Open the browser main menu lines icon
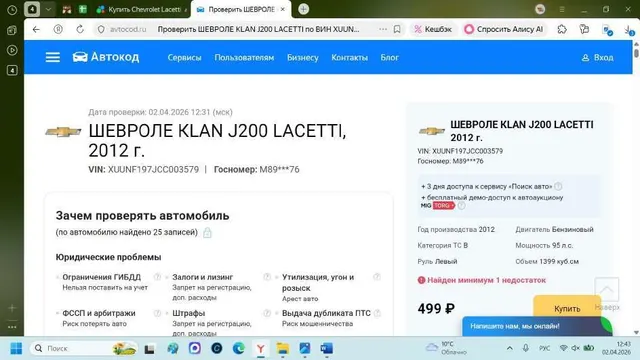640x360 pixels. click(562, 9)
